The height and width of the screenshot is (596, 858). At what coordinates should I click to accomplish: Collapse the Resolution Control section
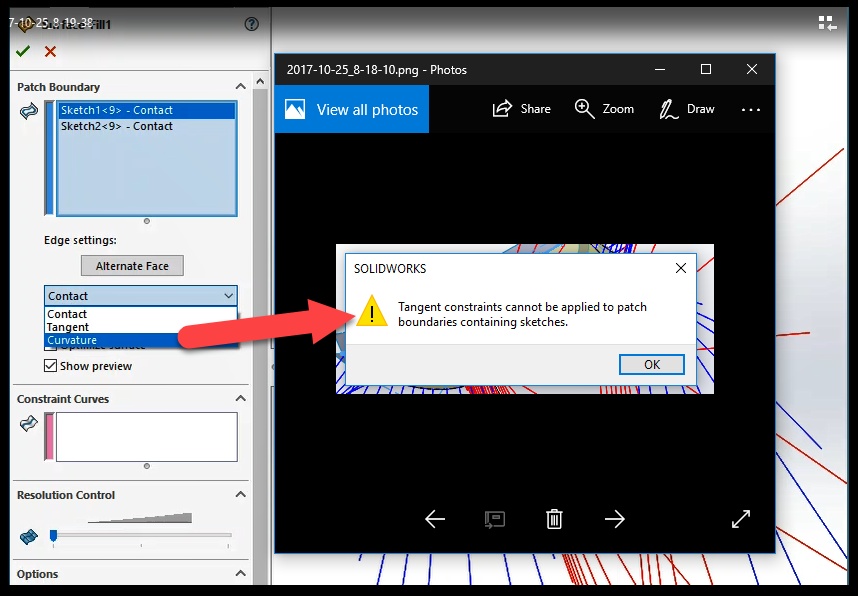point(240,494)
